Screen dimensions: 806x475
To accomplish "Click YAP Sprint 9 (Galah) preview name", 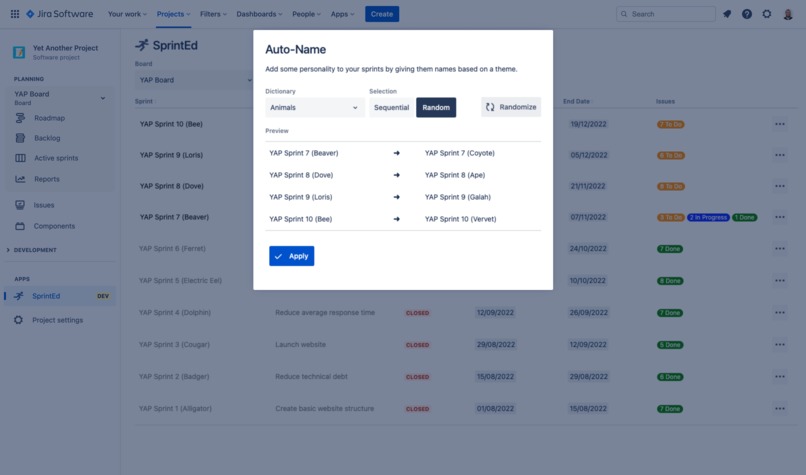I will point(457,197).
